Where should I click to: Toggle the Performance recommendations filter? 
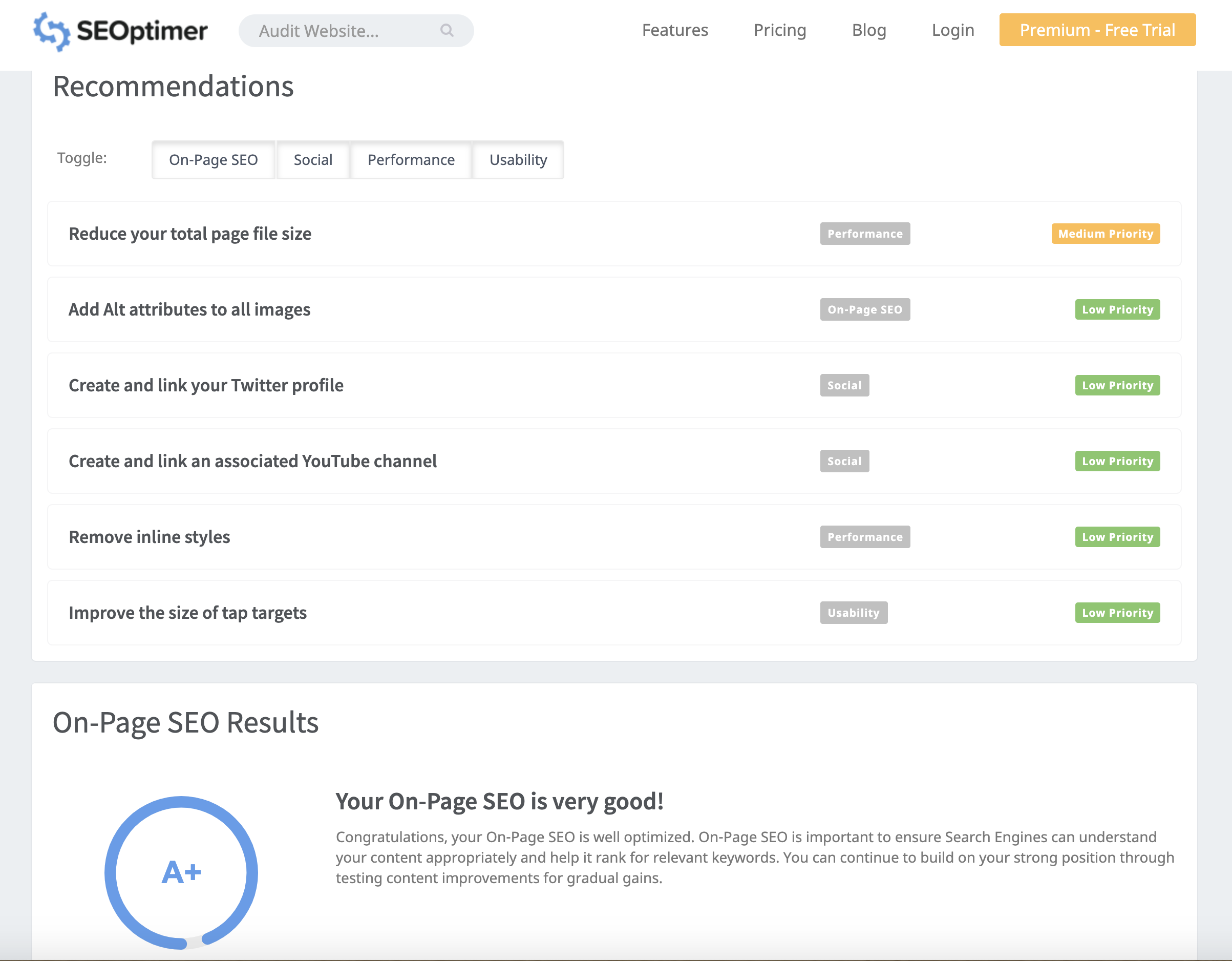pos(411,160)
